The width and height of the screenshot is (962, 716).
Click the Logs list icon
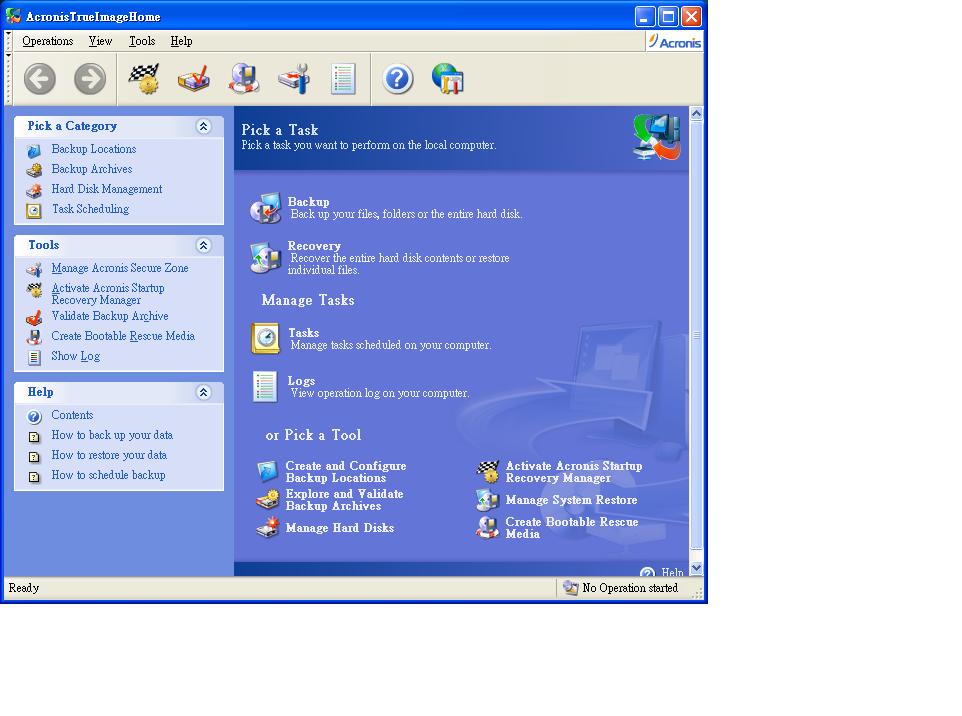[265, 387]
